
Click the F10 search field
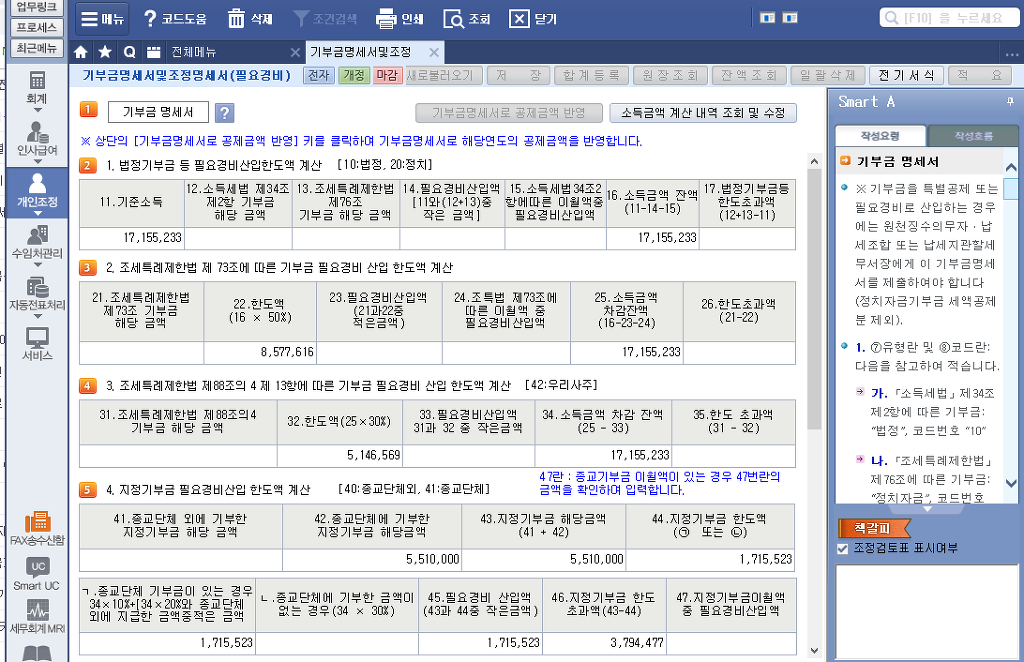950,18
